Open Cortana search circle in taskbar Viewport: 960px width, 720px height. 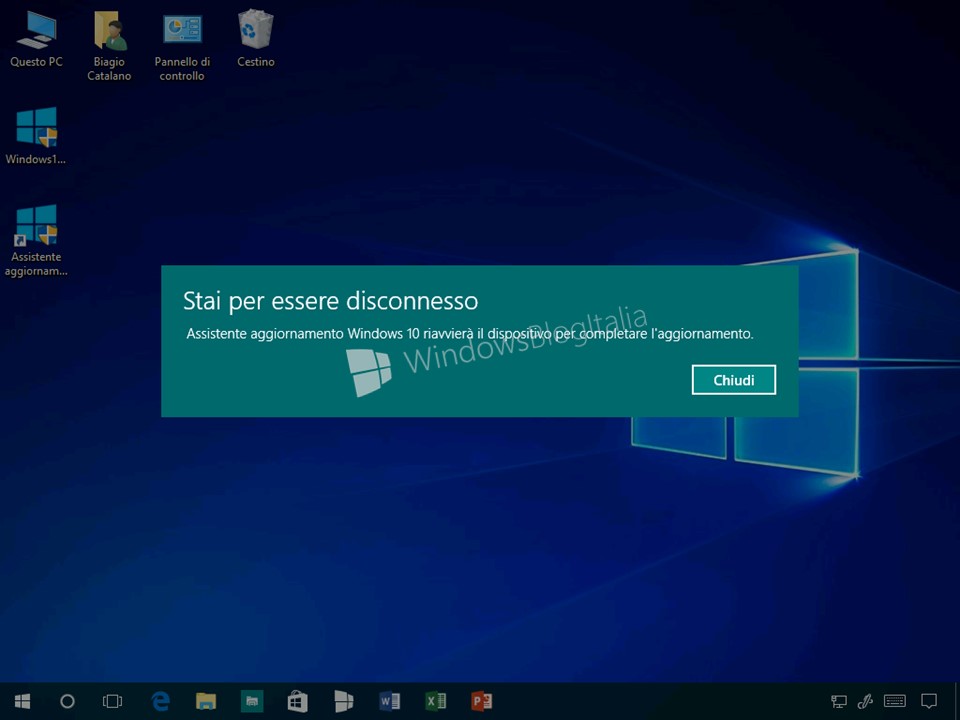(67, 701)
